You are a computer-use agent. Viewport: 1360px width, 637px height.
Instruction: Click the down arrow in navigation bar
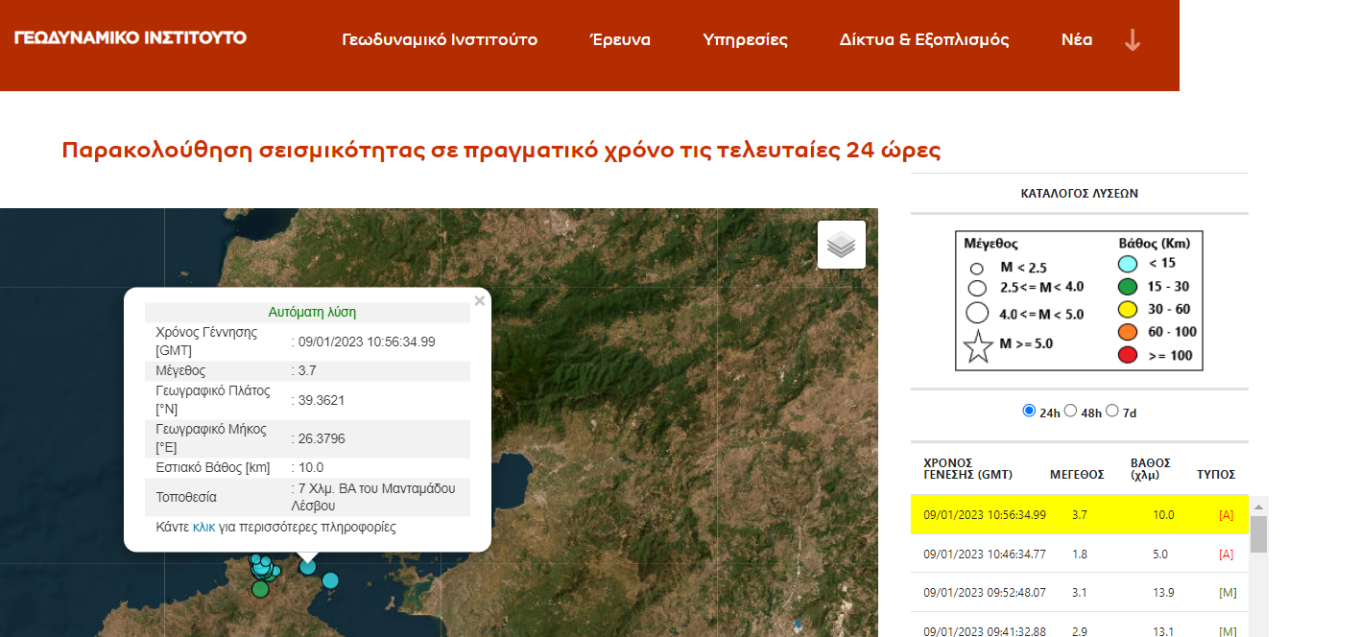1132,40
